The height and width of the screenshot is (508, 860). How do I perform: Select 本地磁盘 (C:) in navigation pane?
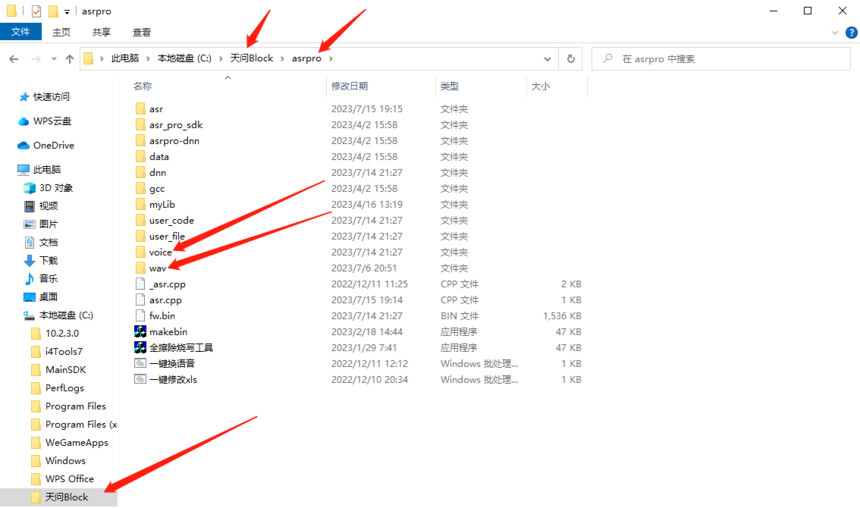[x=66, y=315]
